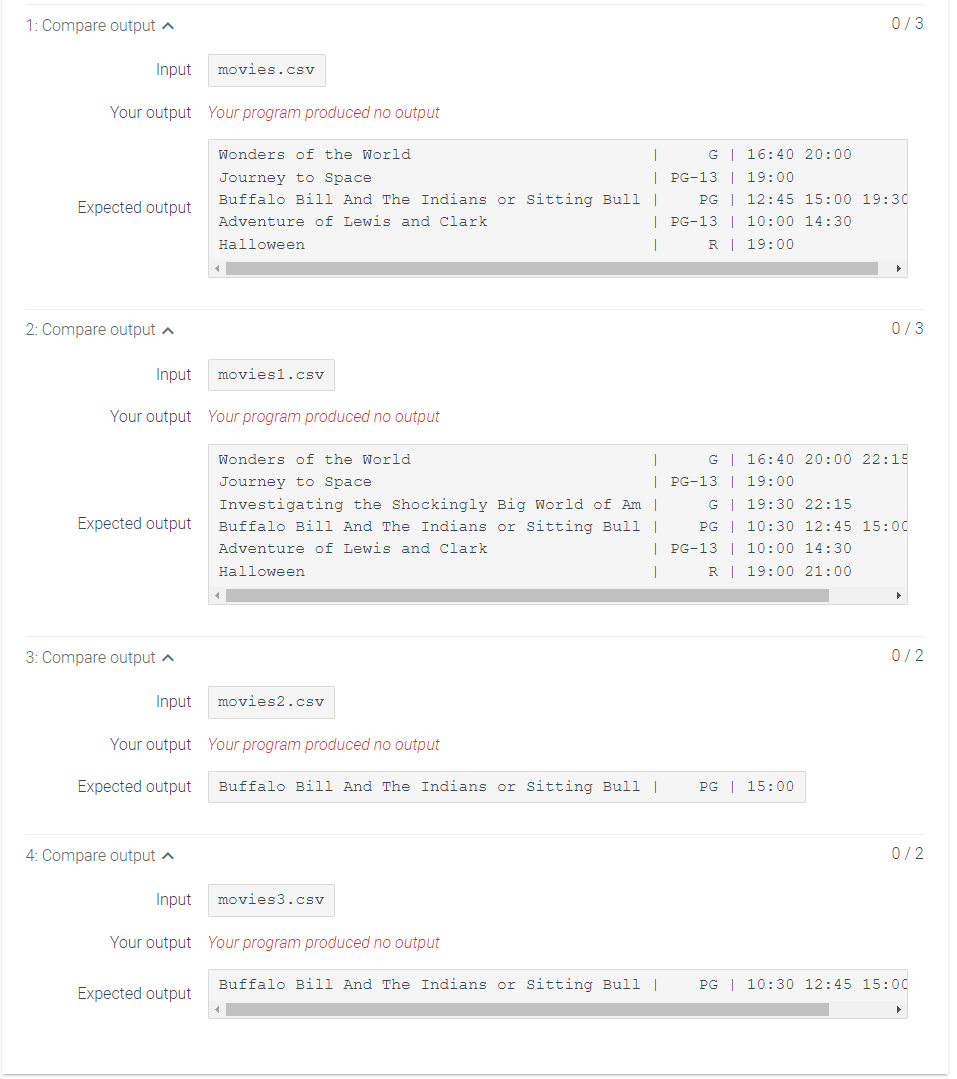Select the movies3.csv input chip
The height and width of the screenshot is (1079, 957).
coord(270,900)
